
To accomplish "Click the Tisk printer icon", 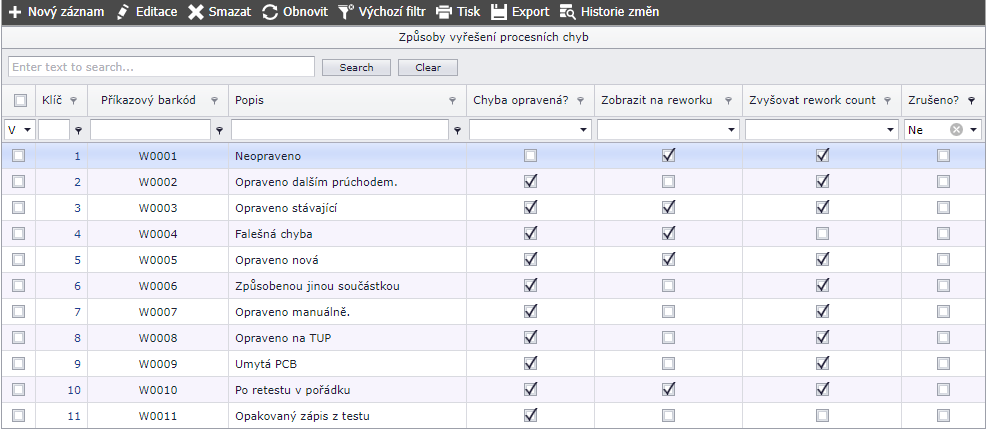I will point(443,12).
